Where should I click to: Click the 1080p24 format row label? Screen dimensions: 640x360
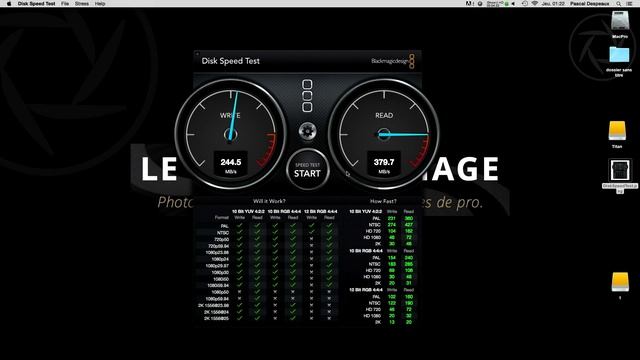click(220, 259)
